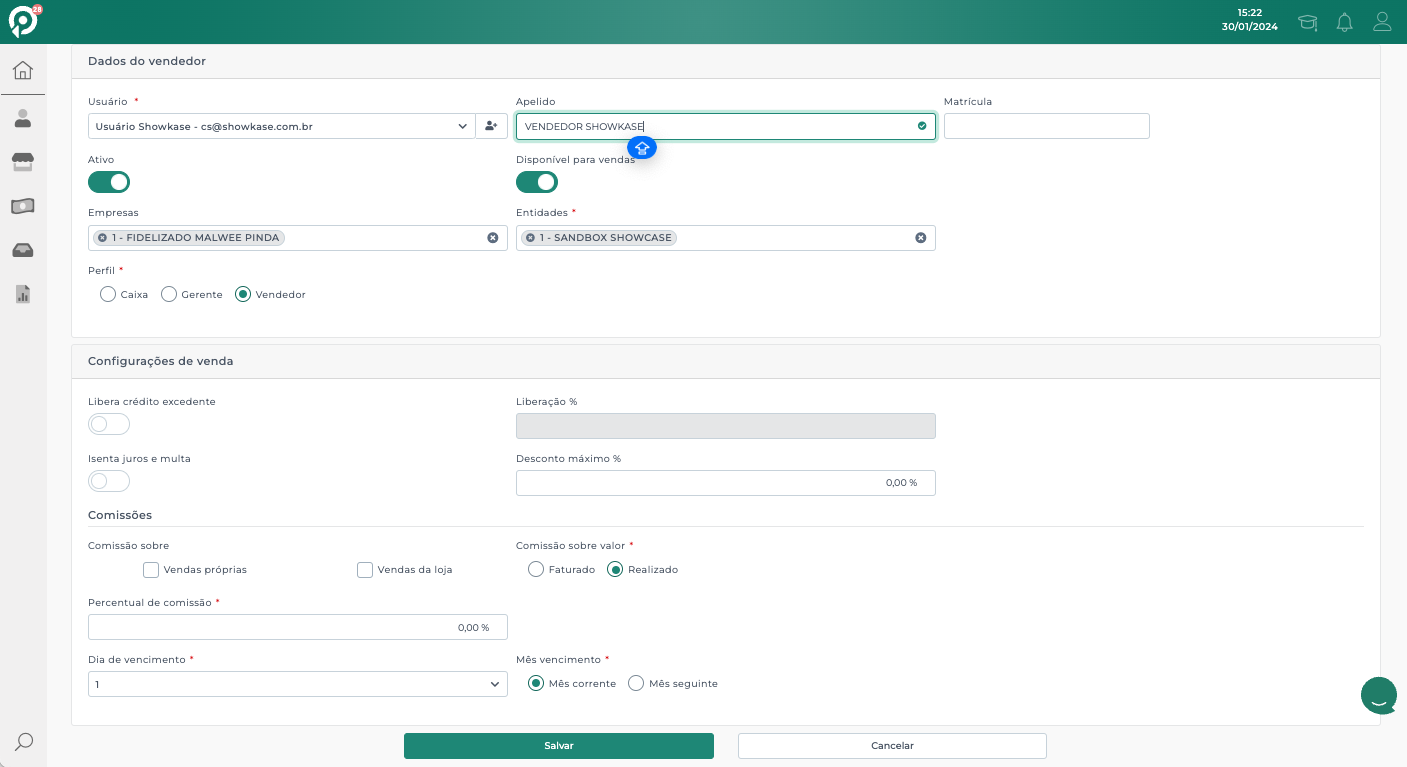Open the person icon in sidebar
1407x767 pixels.
23,119
